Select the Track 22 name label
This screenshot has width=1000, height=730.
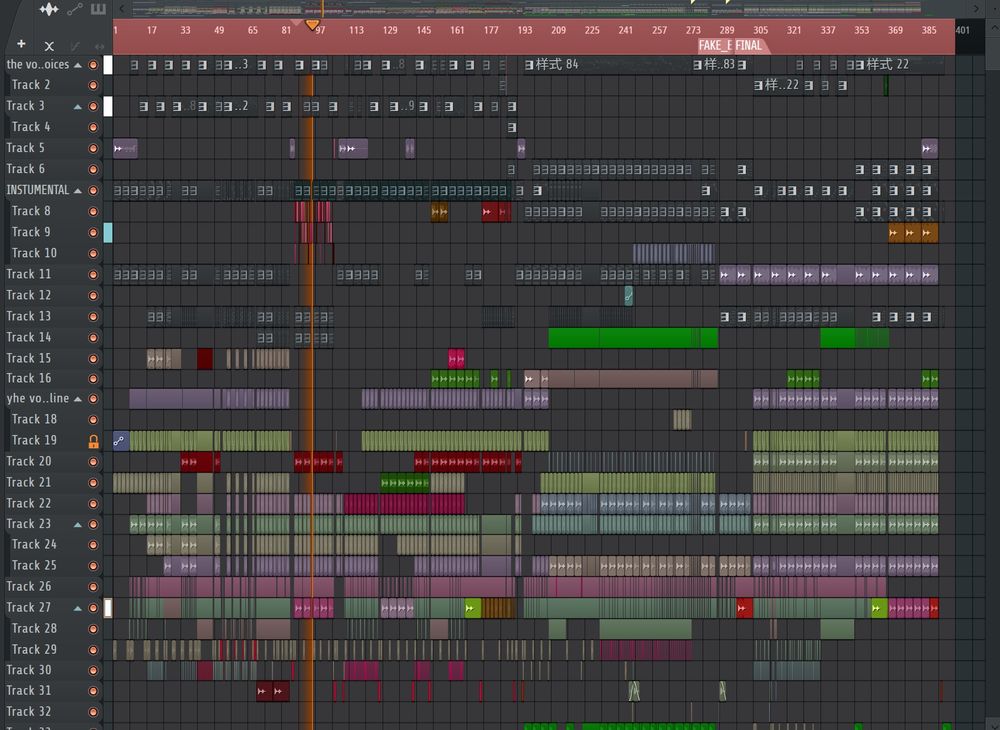(29, 504)
